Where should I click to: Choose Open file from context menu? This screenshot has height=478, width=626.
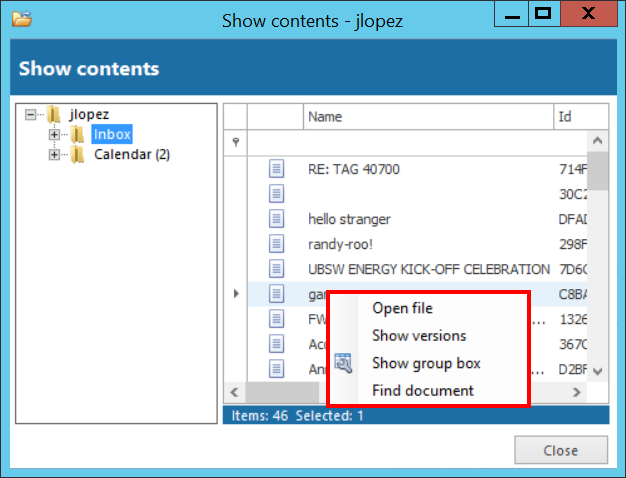tap(402, 308)
